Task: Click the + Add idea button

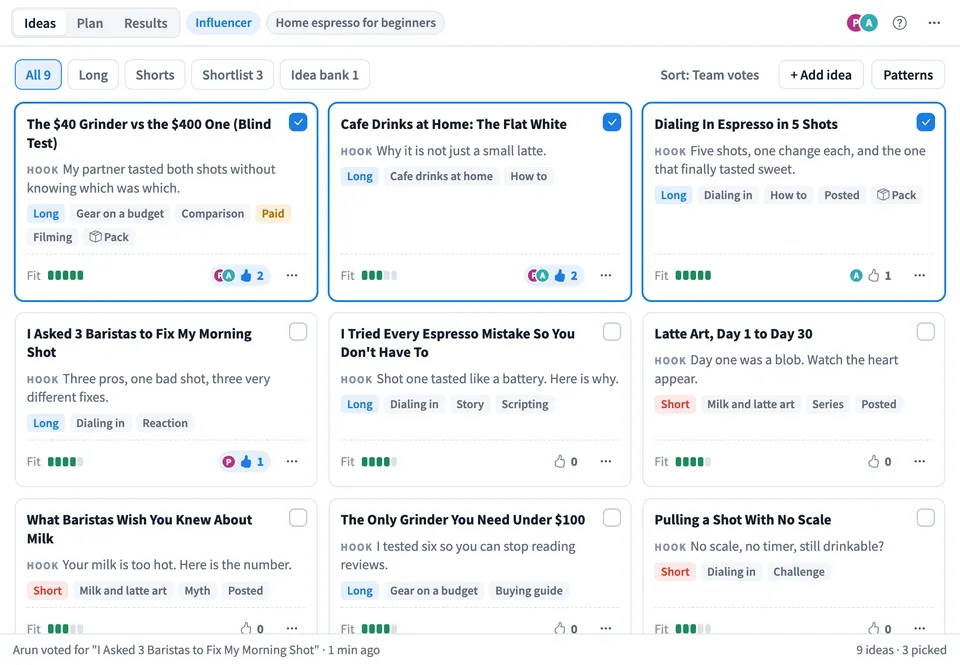Action: [x=821, y=75]
